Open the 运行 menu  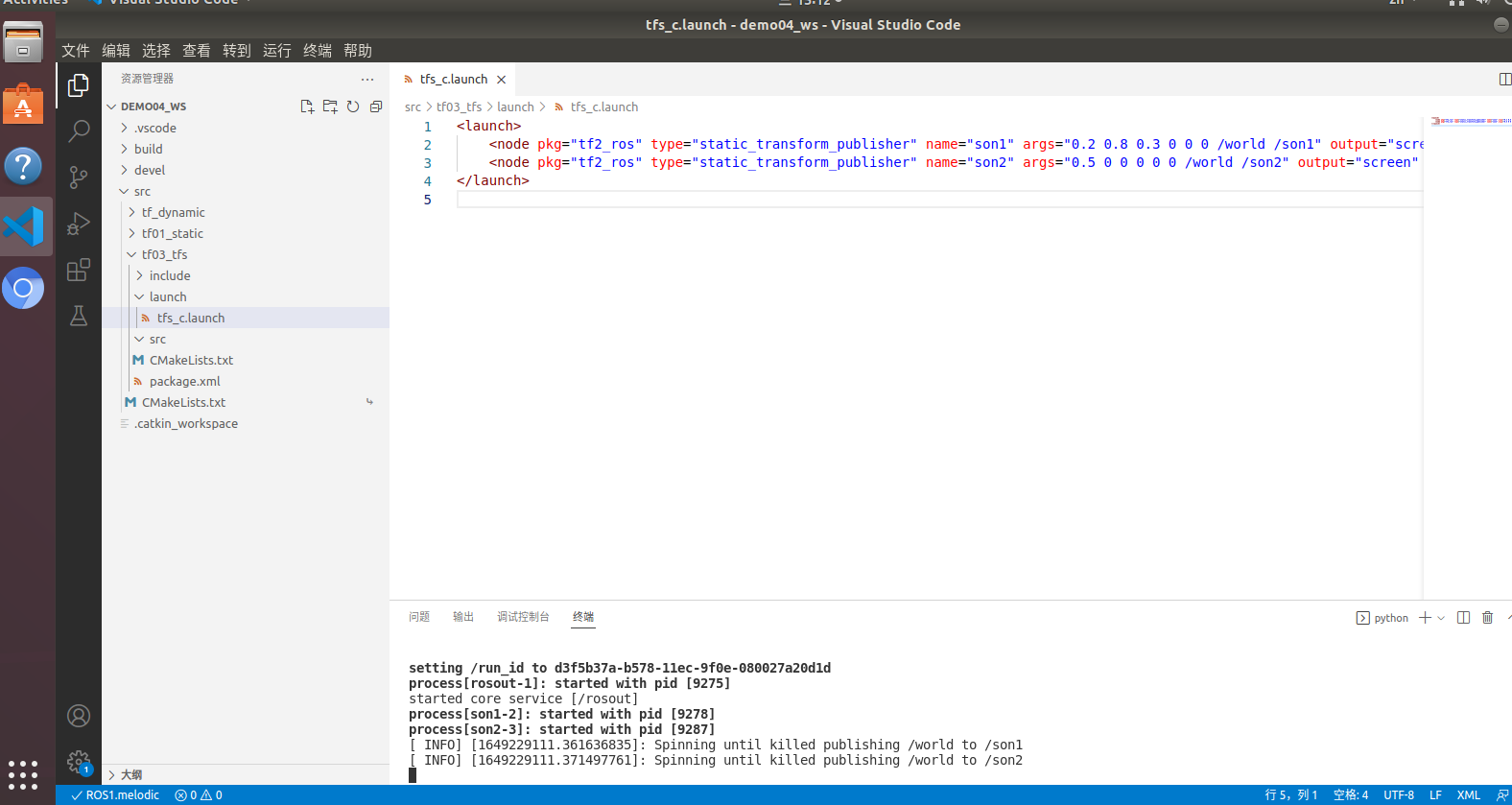click(x=277, y=51)
